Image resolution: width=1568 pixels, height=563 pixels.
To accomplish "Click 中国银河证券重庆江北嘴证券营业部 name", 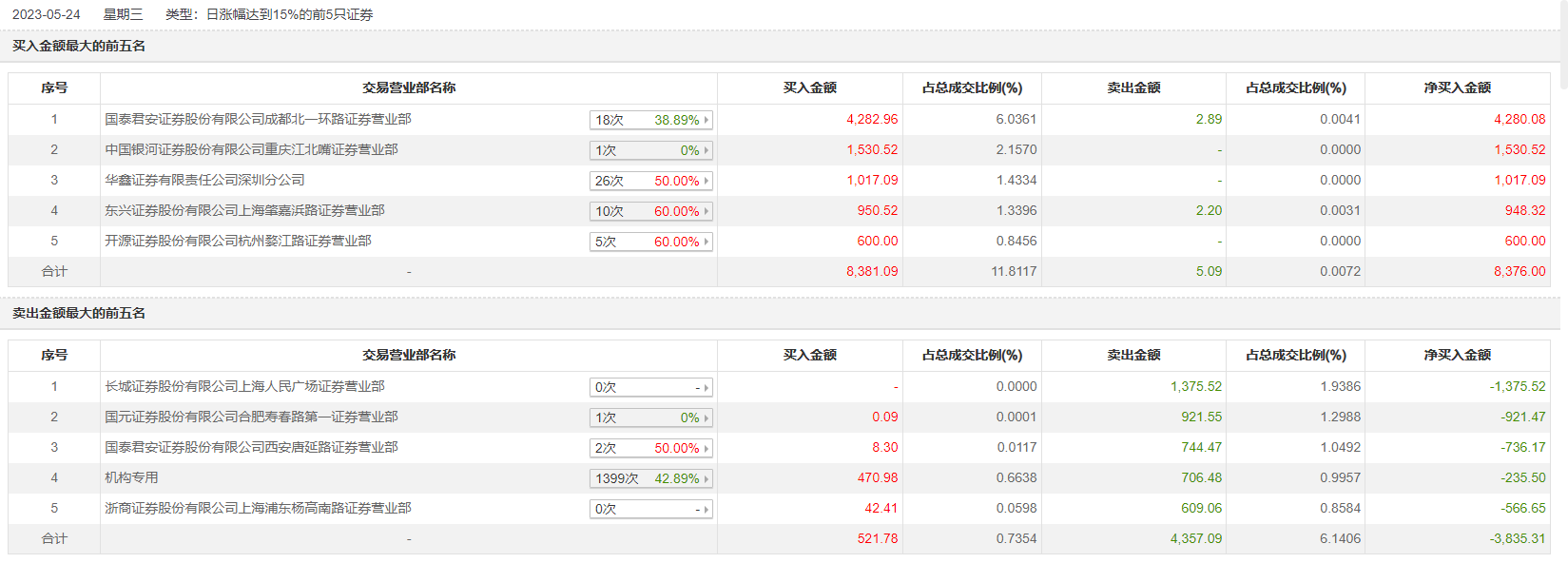I will coord(251,149).
